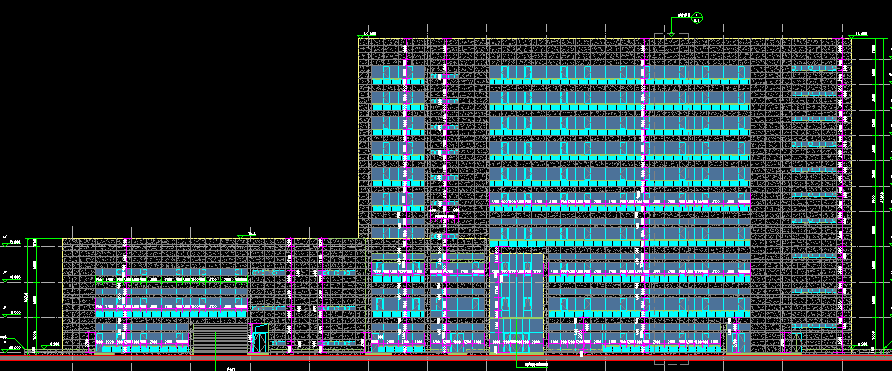This screenshot has height=371, width=892.
Task: Click the ground level elevation marker at far left
Action: pyautogui.click(x=10, y=349)
